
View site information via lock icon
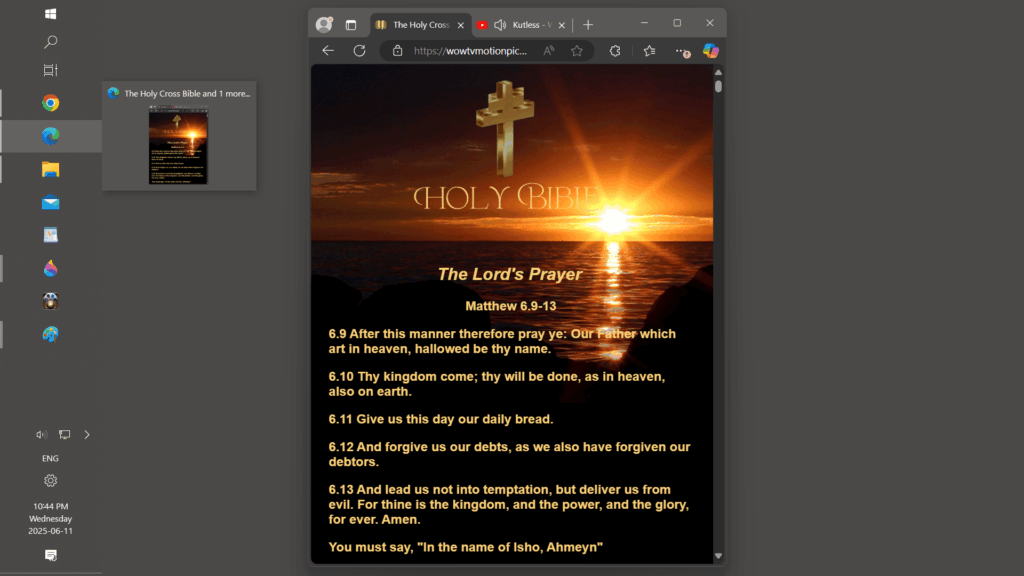(397, 51)
